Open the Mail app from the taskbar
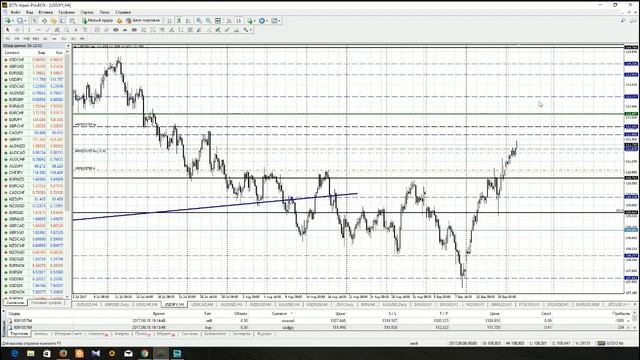The width and height of the screenshot is (640, 360). pyautogui.click(x=128, y=353)
